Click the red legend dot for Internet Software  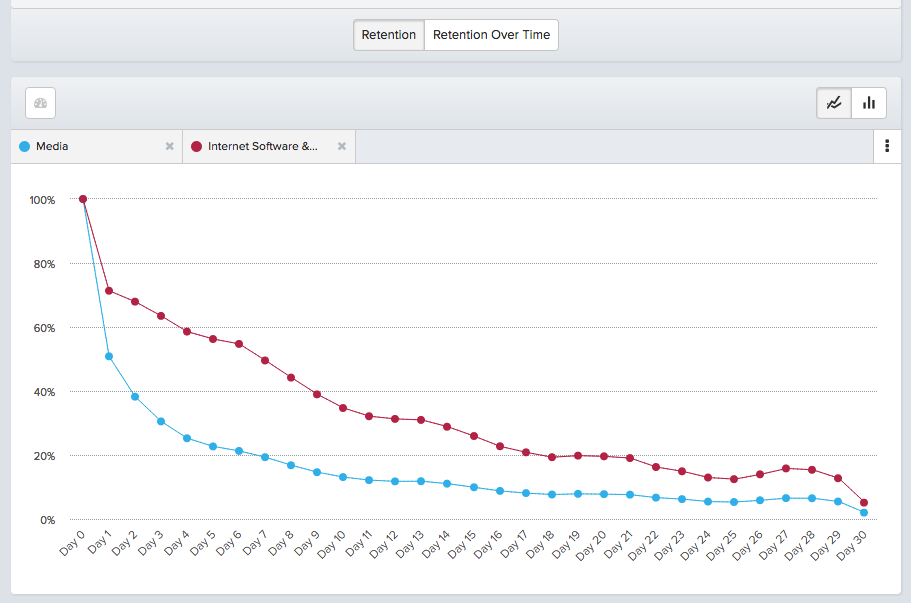196,146
